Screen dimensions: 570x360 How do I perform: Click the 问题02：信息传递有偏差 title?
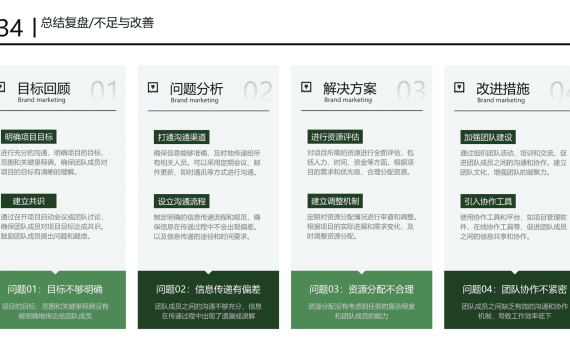[x=208, y=289]
